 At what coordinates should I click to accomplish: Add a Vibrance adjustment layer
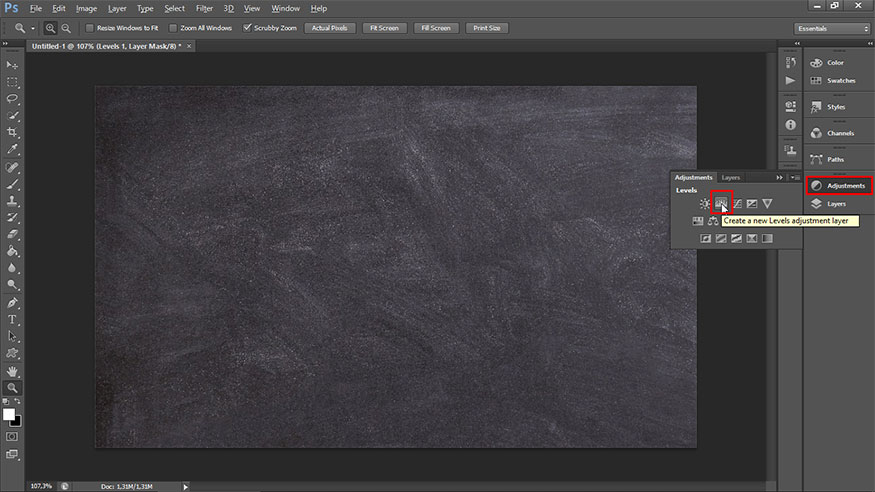(767, 204)
